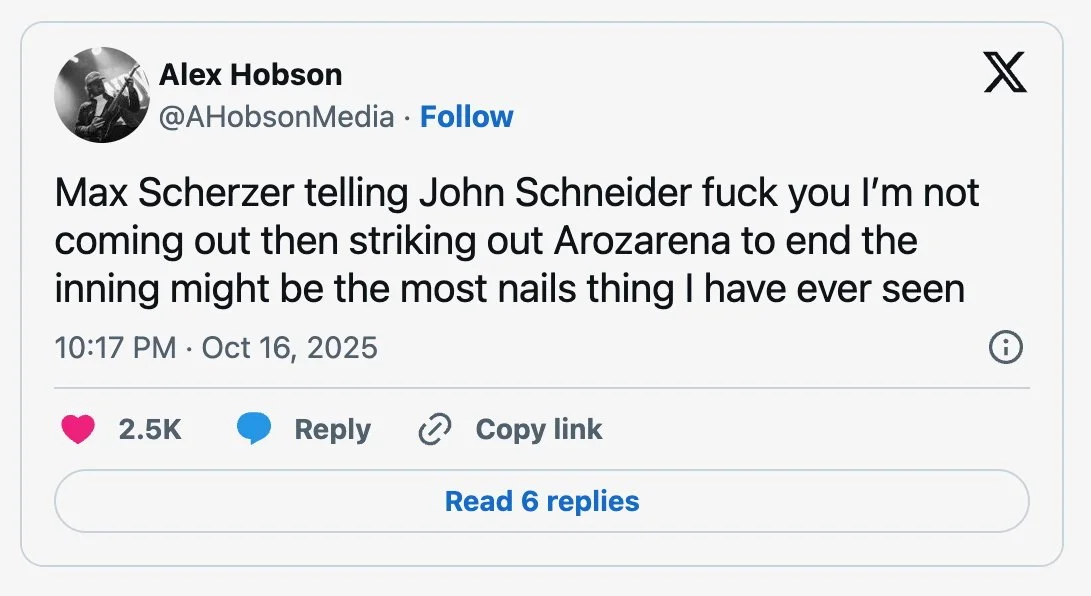Viewport: 1091px width, 596px height.
Task: Click the Reply text label
Action: pyautogui.click(x=332, y=430)
